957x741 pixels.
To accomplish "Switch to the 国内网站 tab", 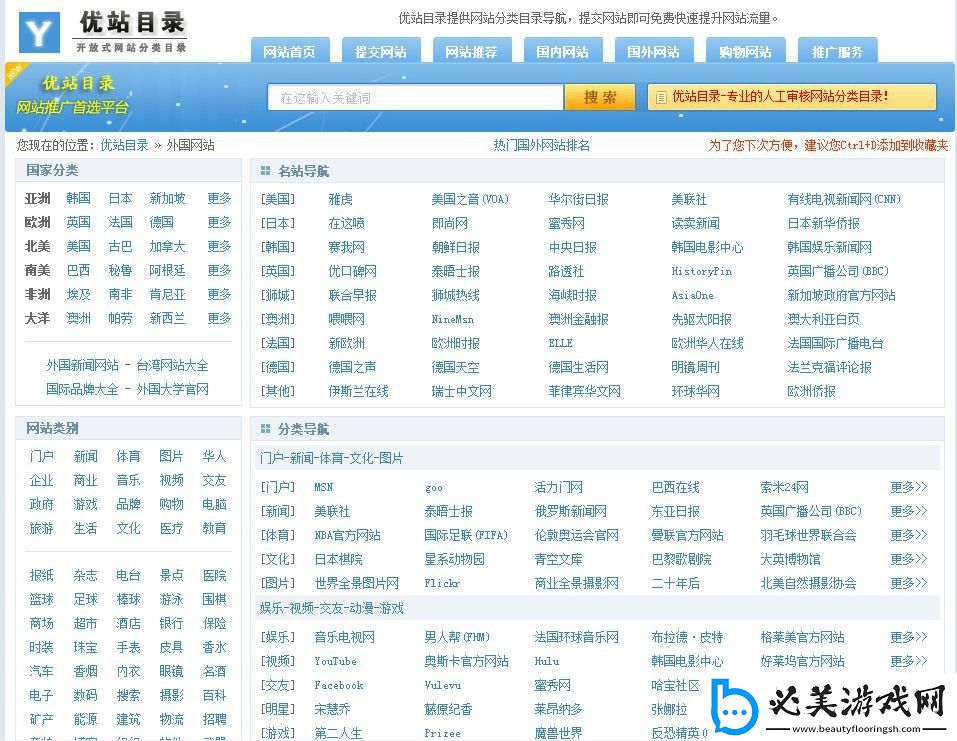I will pos(562,50).
